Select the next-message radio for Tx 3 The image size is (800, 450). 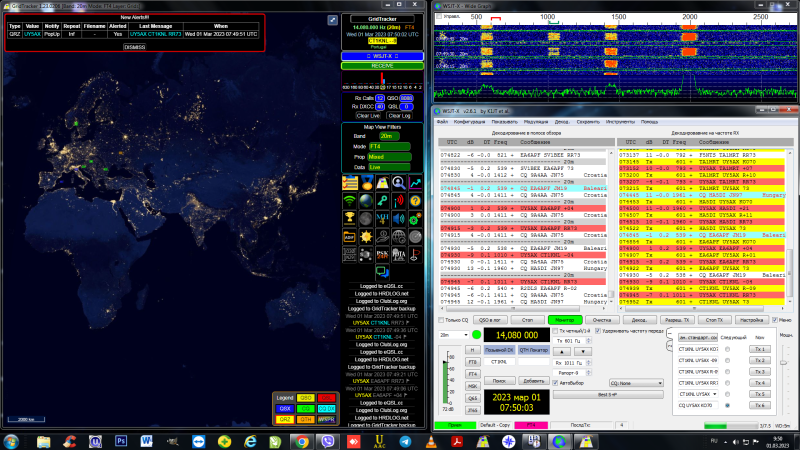click(x=727, y=371)
